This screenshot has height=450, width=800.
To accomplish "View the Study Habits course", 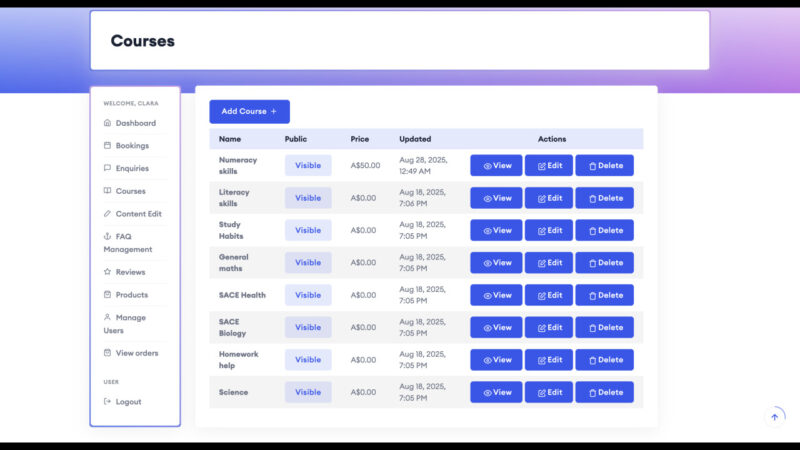I will 496,230.
